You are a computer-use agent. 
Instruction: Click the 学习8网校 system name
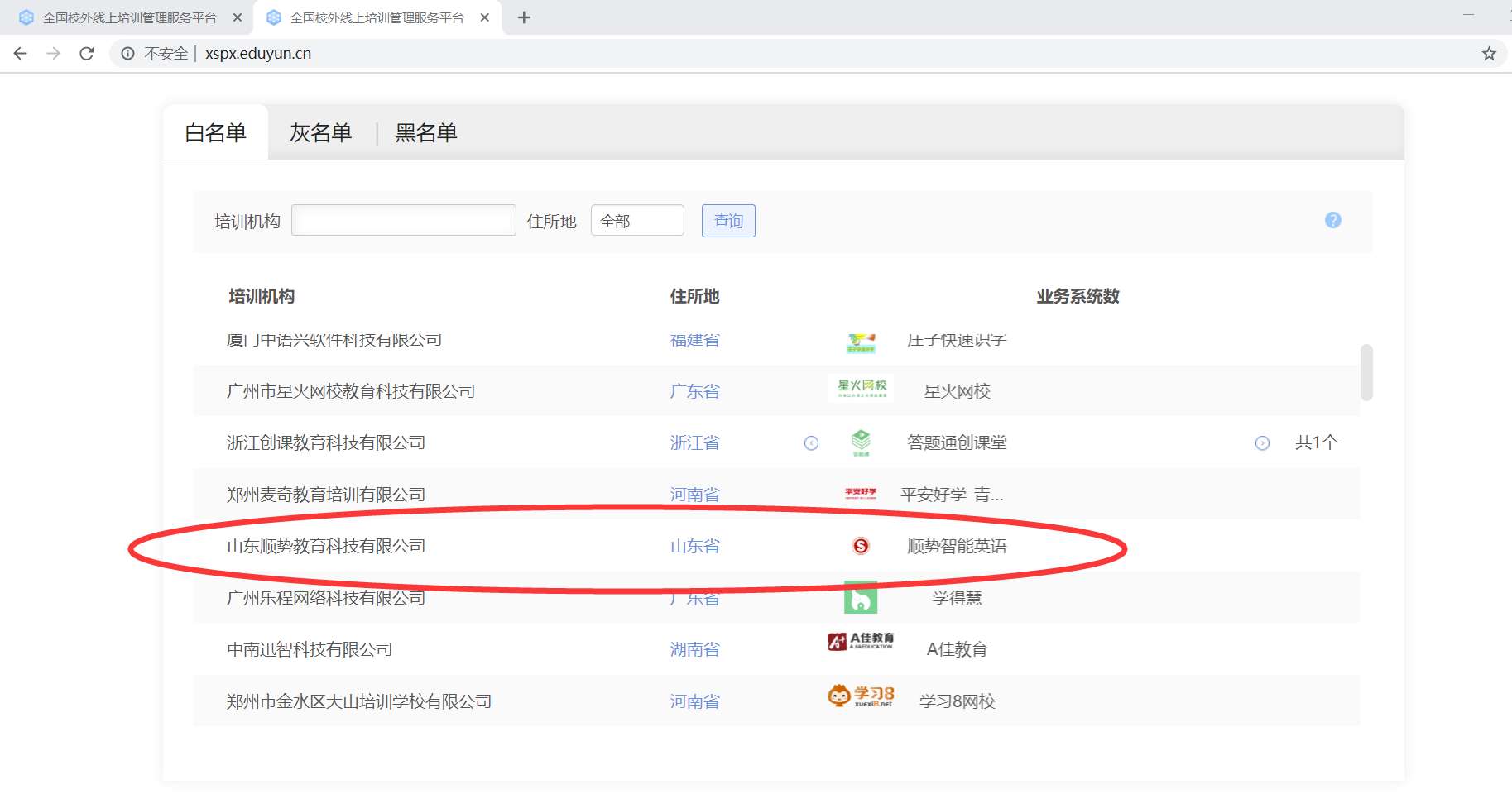[x=957, y=701]
